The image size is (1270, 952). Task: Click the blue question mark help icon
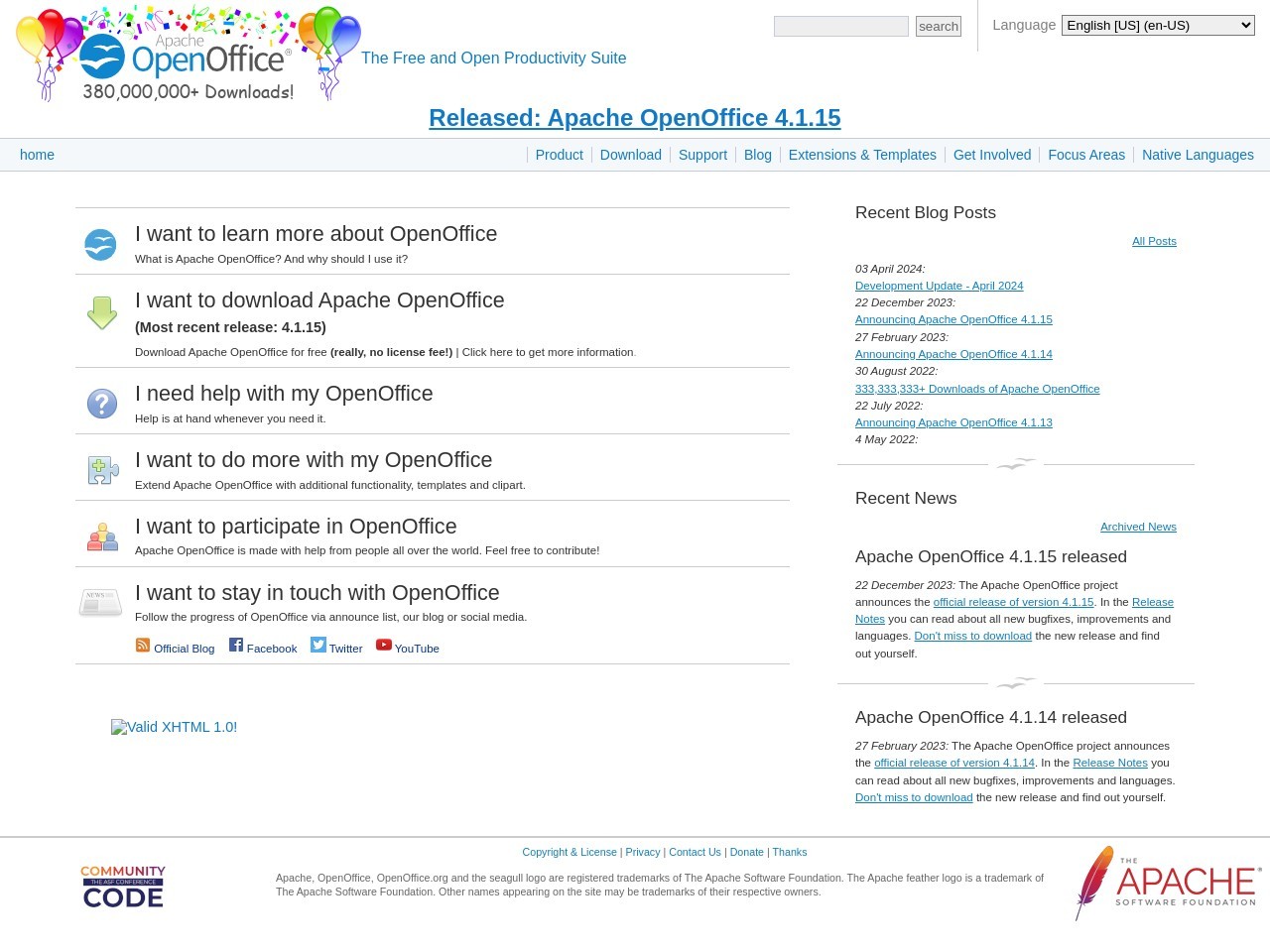(x=102, y=404)
